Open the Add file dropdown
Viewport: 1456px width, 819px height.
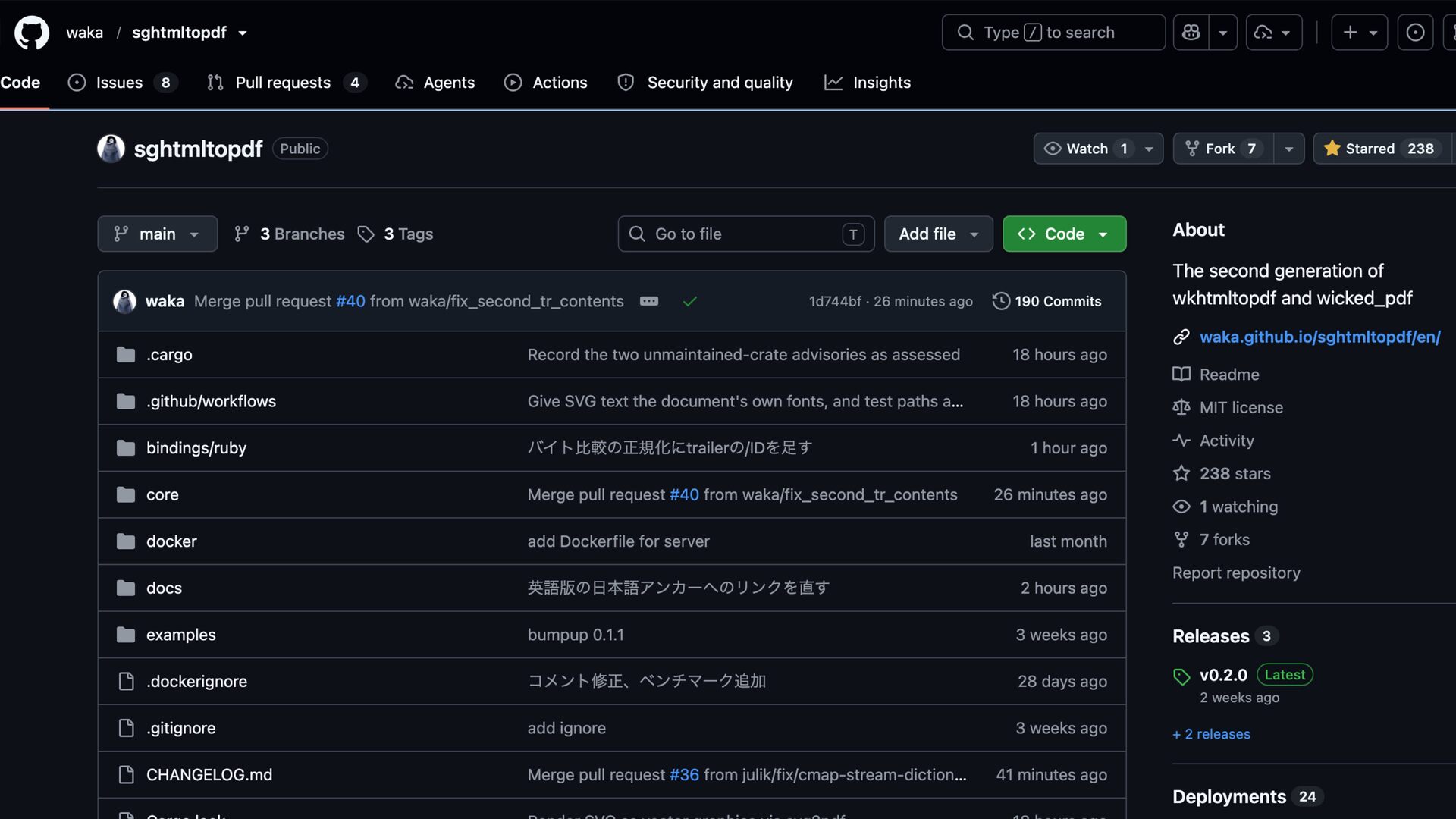(938, 234)
